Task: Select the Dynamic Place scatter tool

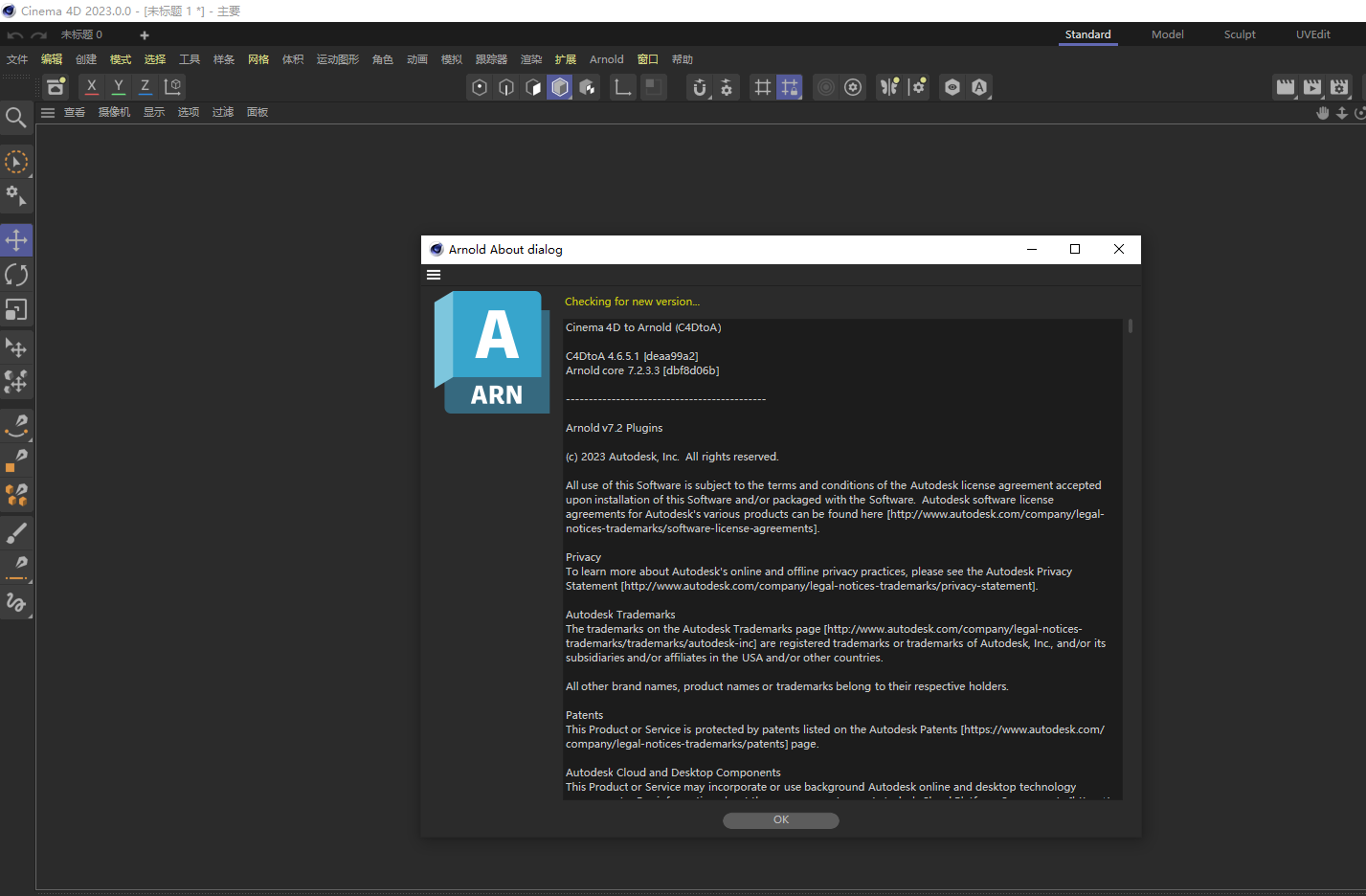Action: (x=16, y=382)
